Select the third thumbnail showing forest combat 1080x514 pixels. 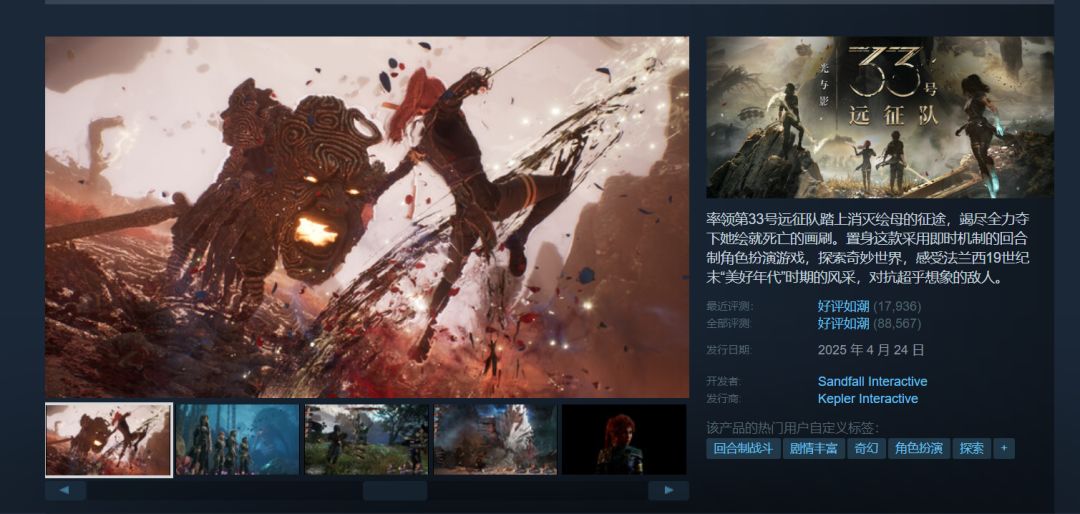click(366, 440)
